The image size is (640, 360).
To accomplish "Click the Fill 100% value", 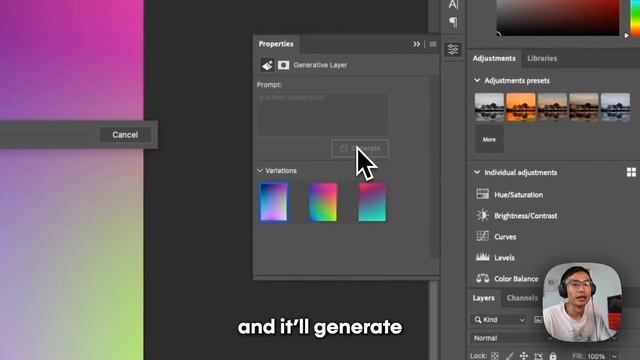I will 596,356.
